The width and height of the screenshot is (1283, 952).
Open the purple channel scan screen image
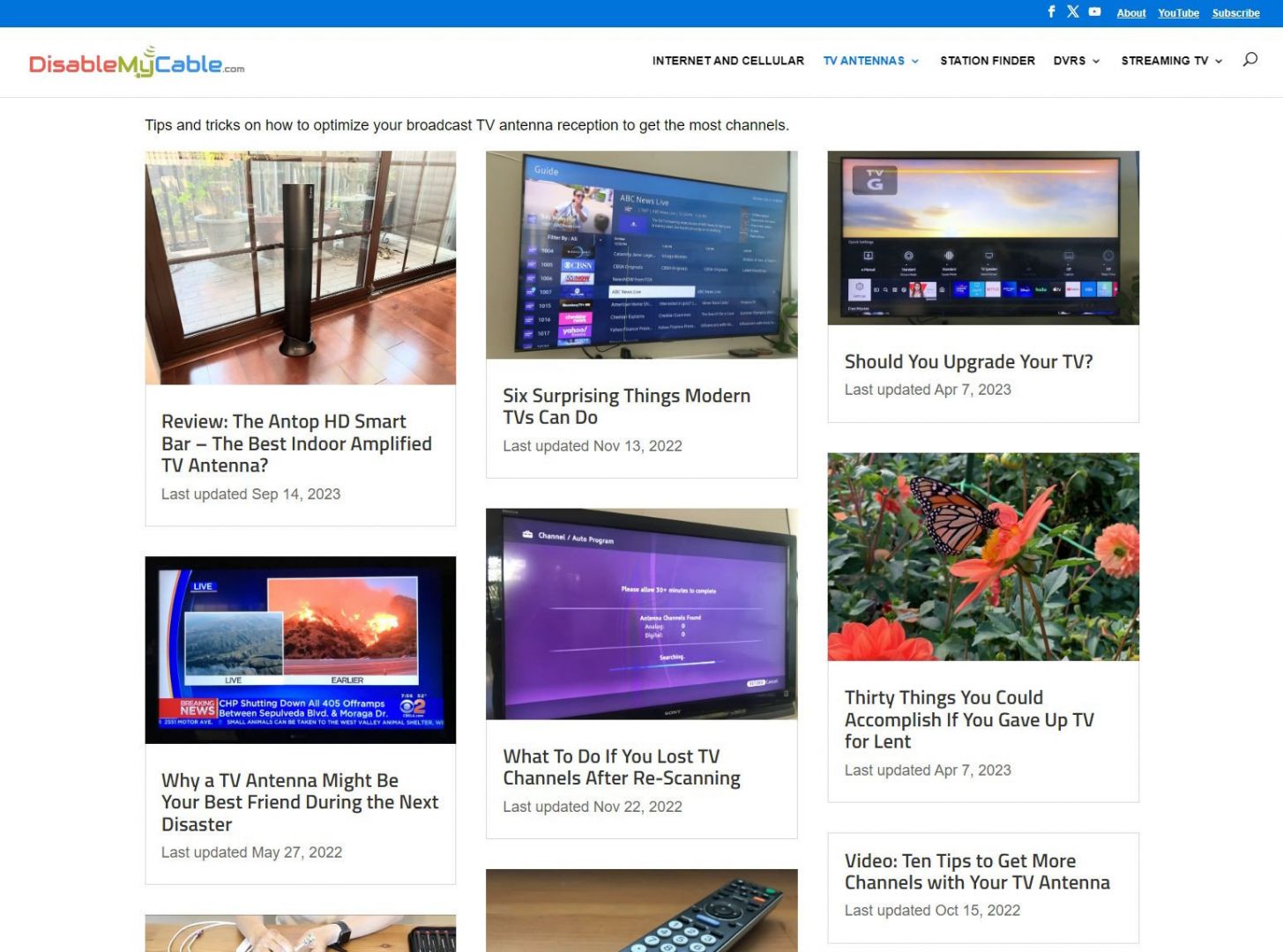coord(641,614)
